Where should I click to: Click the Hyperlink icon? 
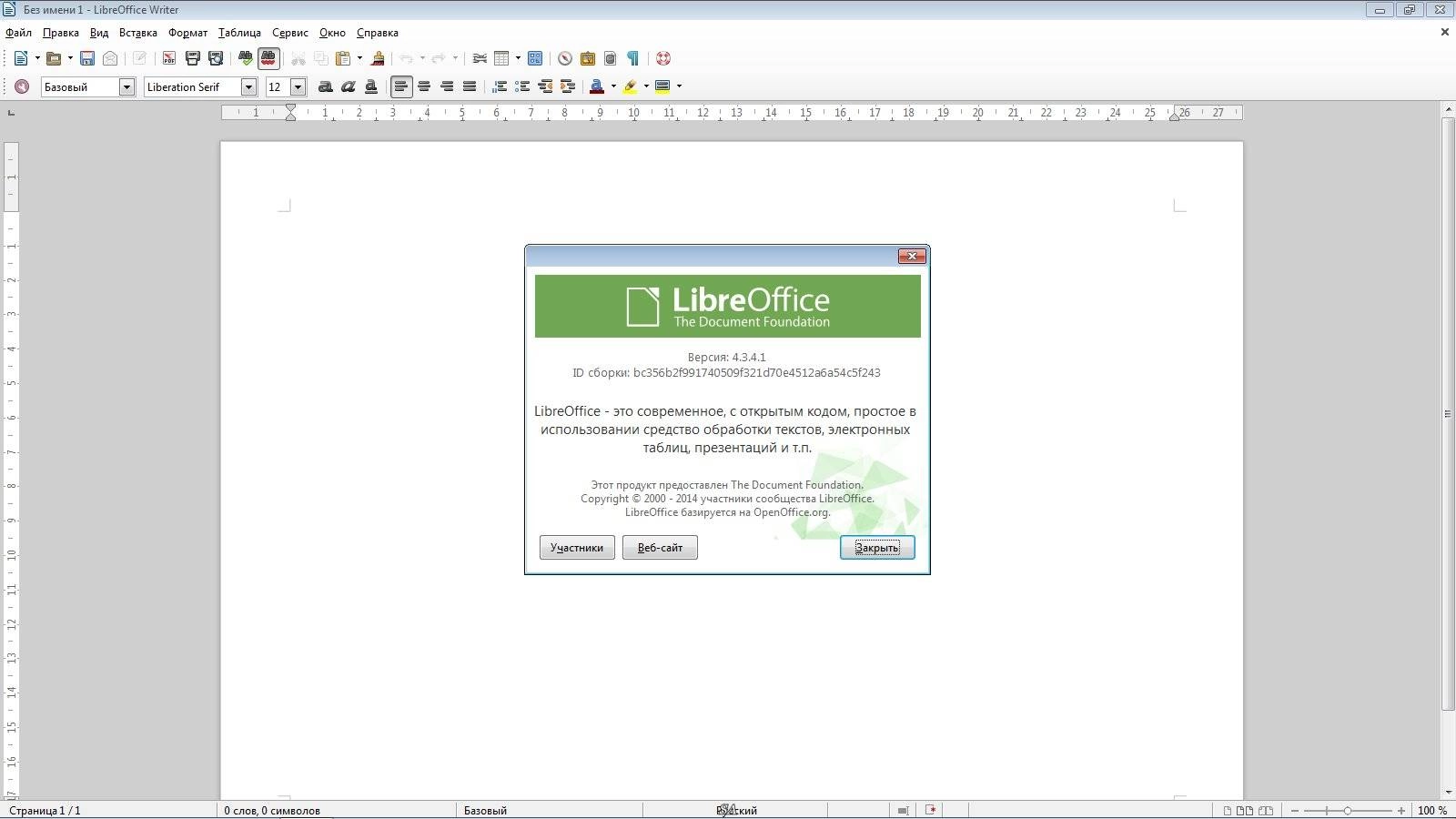480,58
